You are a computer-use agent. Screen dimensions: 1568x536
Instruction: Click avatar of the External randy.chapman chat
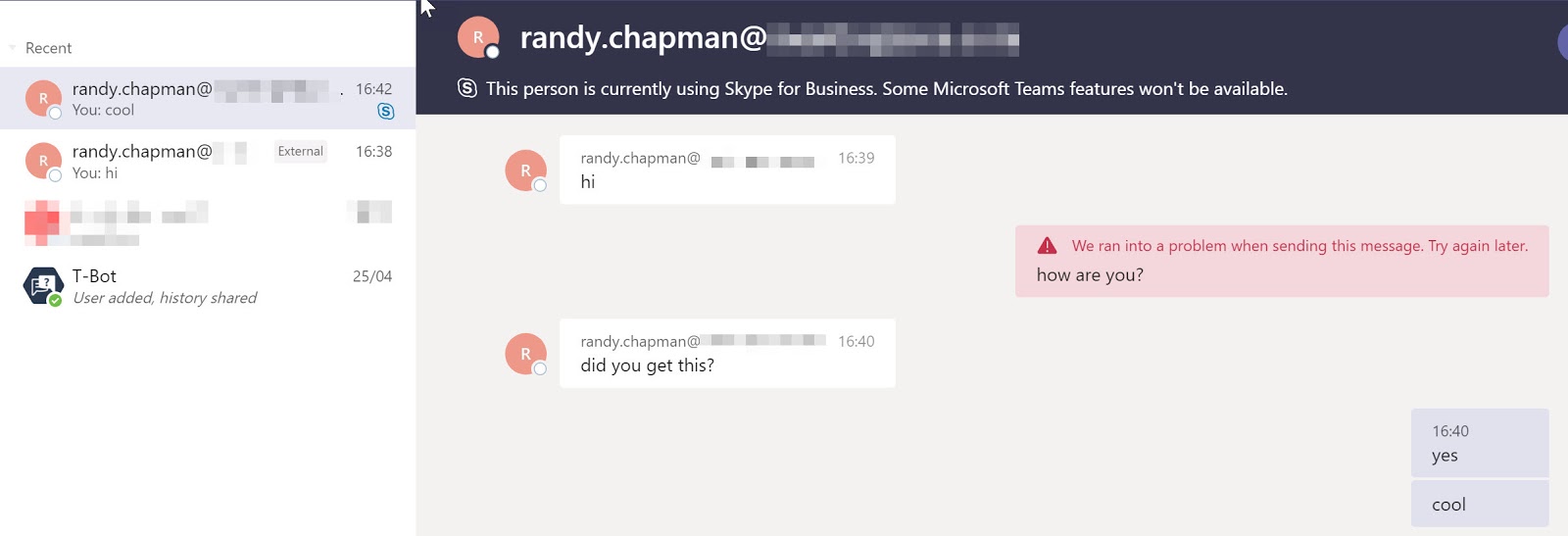point(43,161)
